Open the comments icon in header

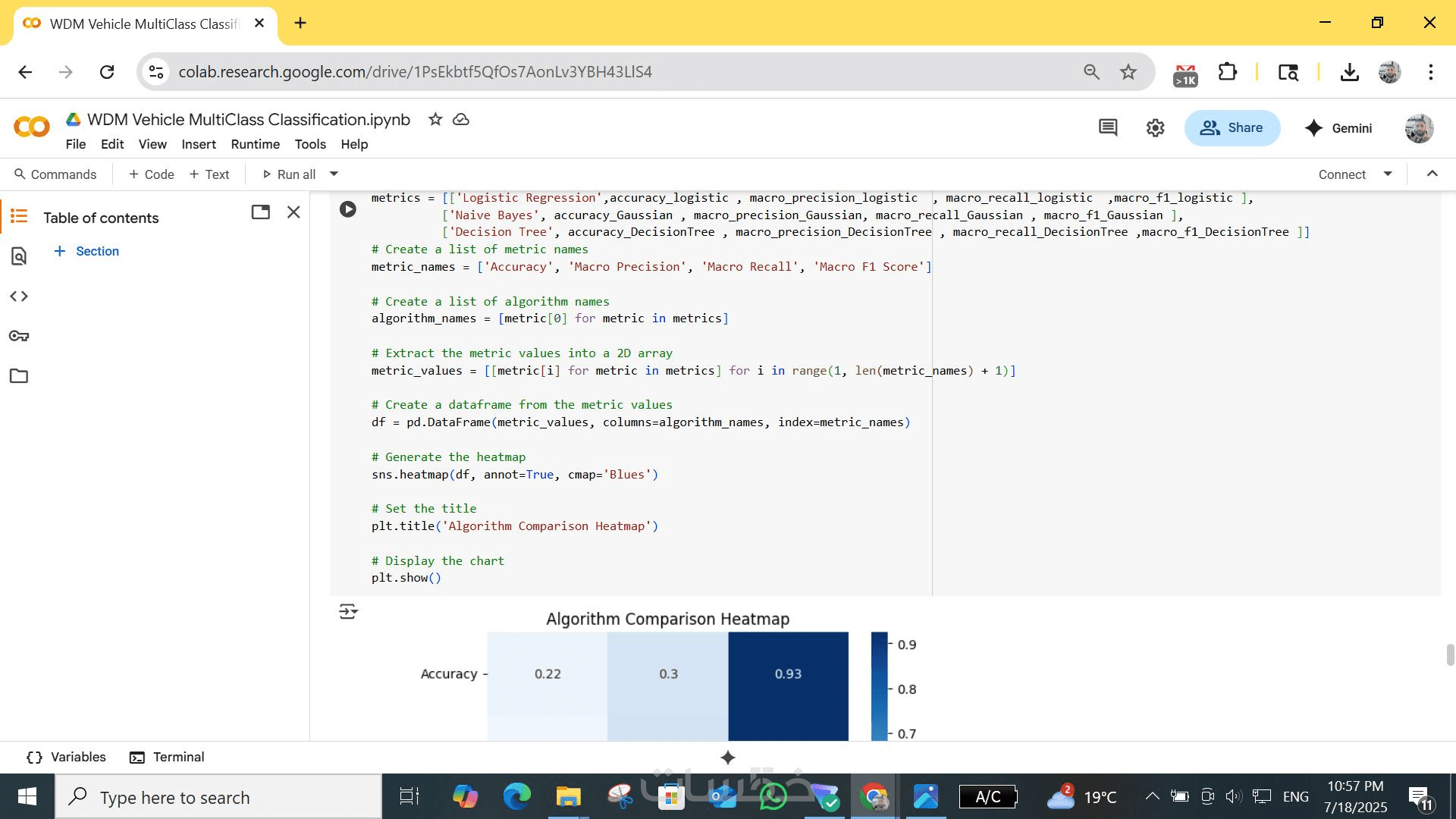click(1108, 127)
